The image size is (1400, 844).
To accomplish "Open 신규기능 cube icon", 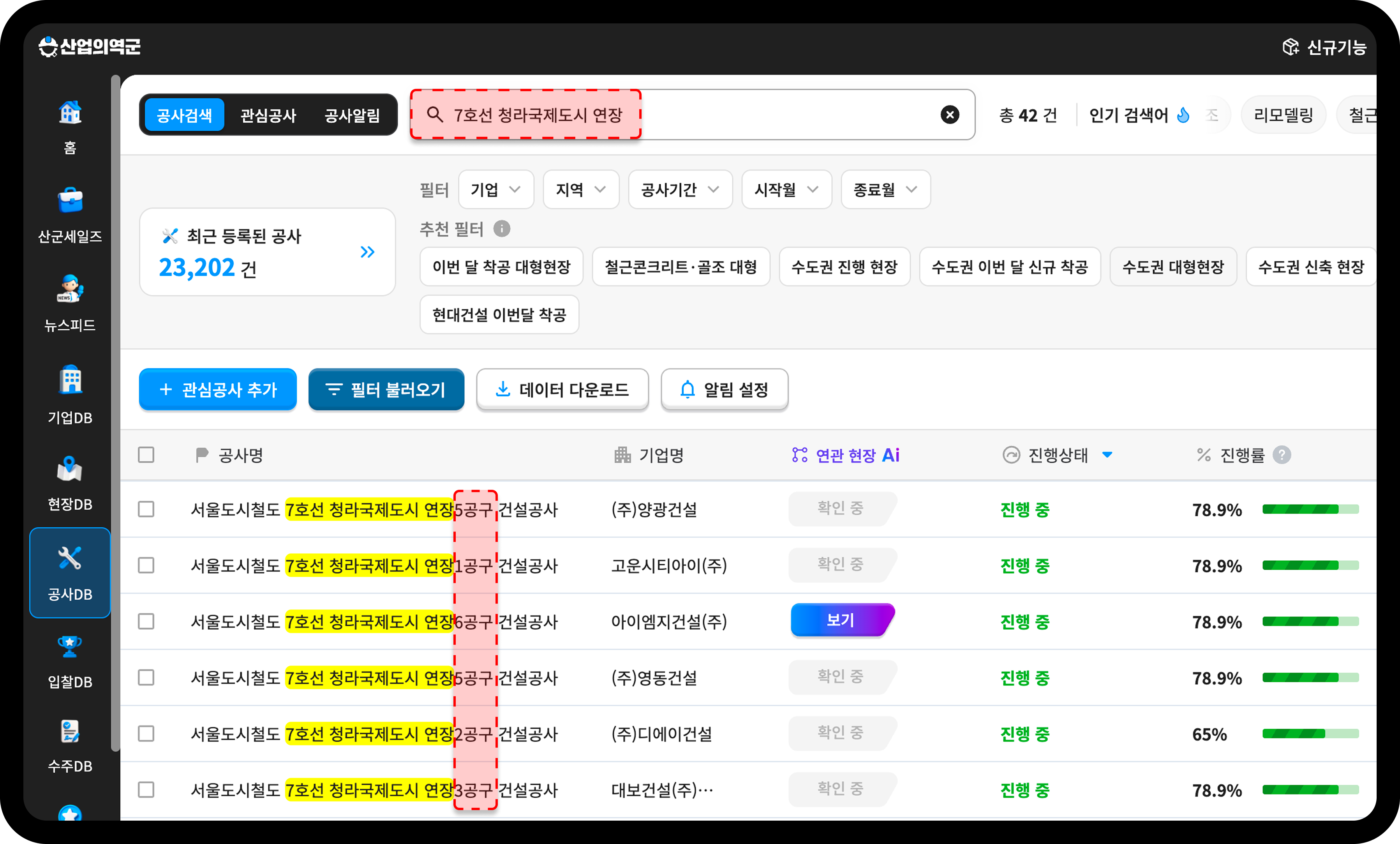I will point(1290,47).
